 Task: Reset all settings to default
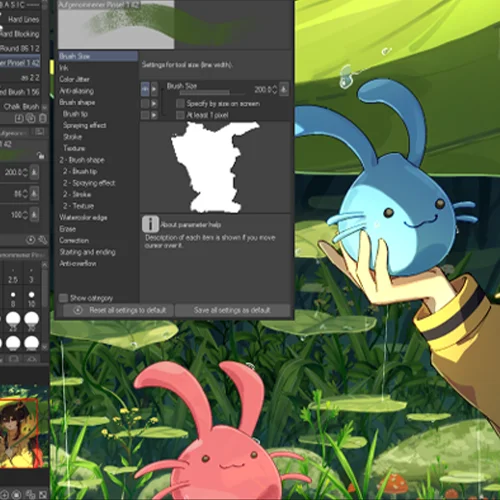(119, 310)
